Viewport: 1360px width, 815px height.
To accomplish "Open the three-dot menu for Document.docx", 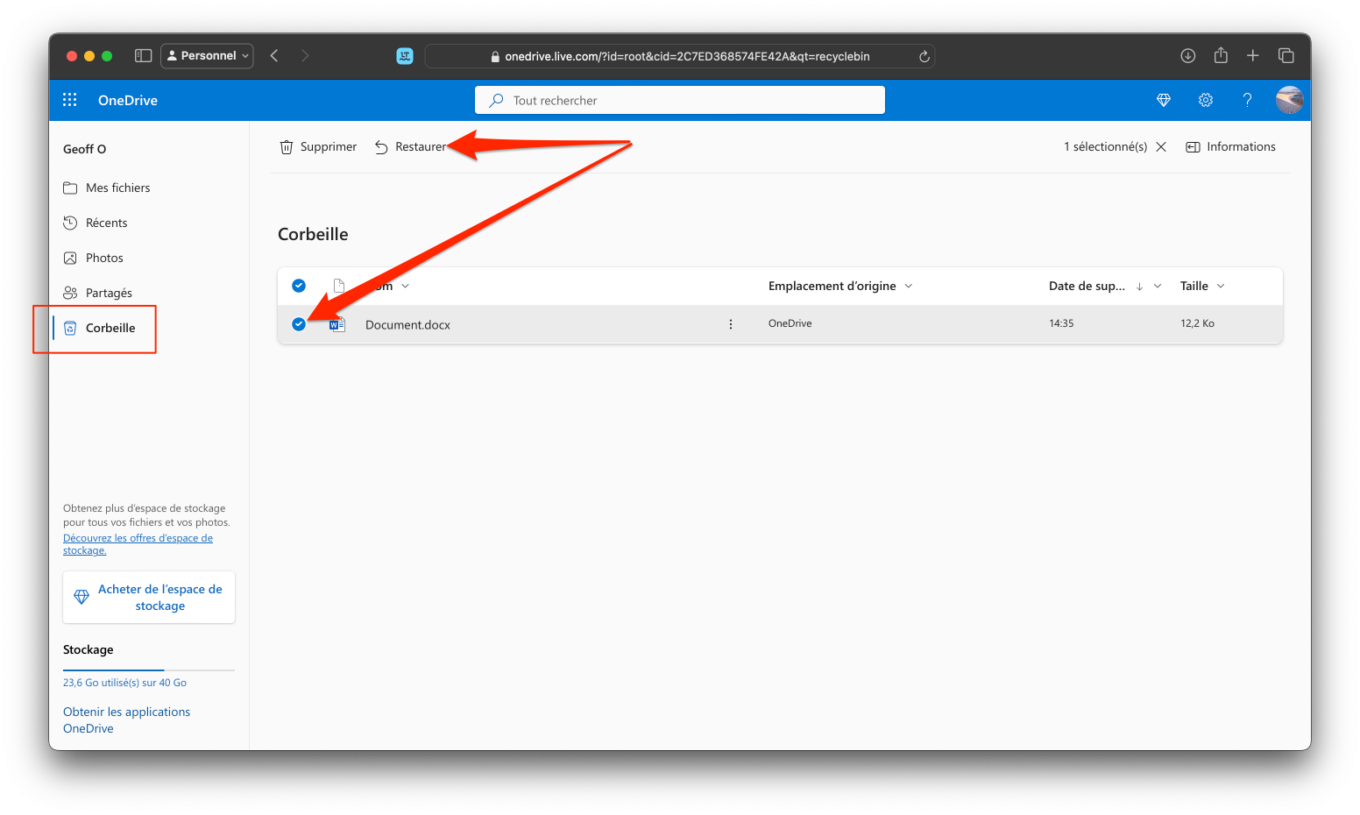I will pos(731,324).
